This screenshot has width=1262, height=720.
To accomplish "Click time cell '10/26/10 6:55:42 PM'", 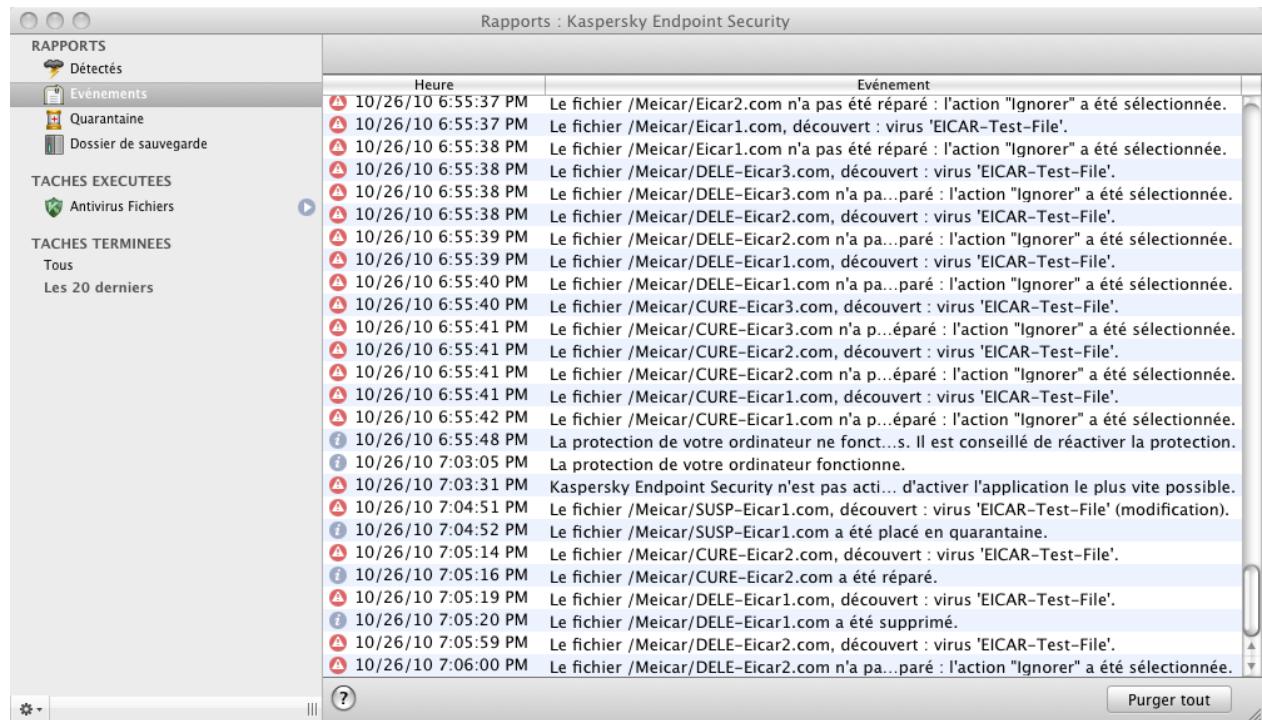I will point(442,418).
